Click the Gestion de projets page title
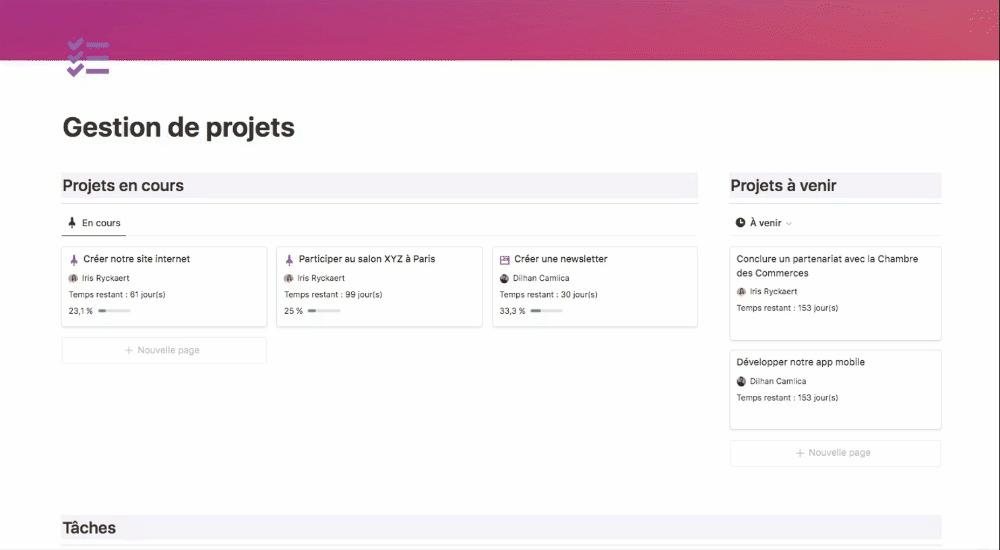This screenshot has height=550, width=1000. pyautogui.click(x=178, y=128)
